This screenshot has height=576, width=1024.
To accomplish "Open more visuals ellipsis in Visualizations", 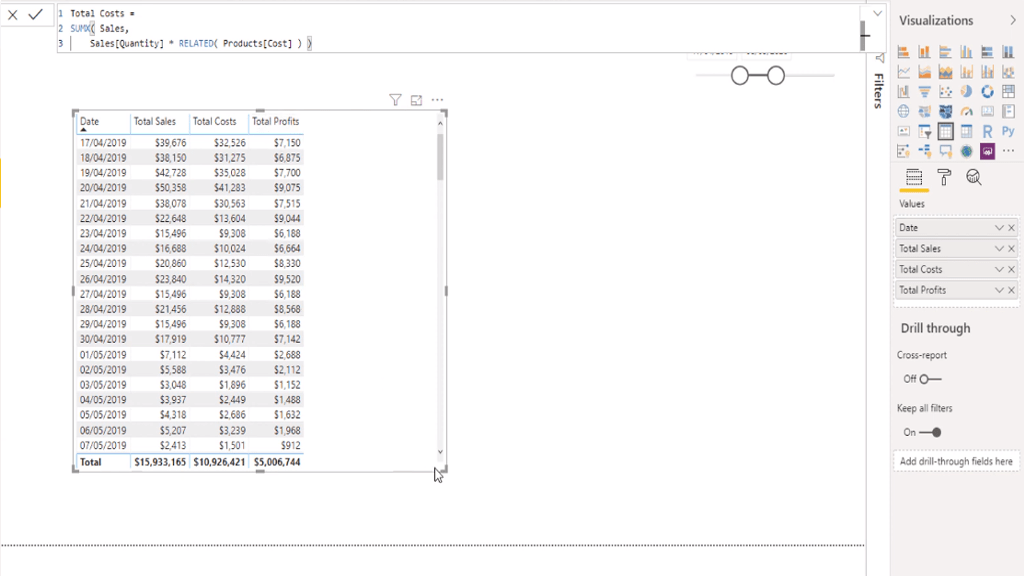I will click(1008, 152).
